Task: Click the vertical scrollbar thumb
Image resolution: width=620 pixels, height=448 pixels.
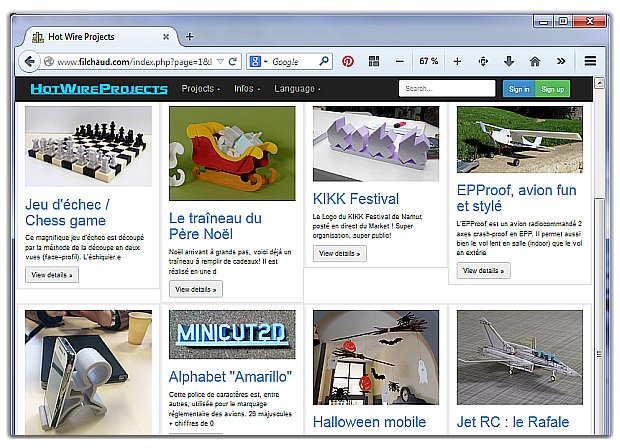Action: point(599,316)
